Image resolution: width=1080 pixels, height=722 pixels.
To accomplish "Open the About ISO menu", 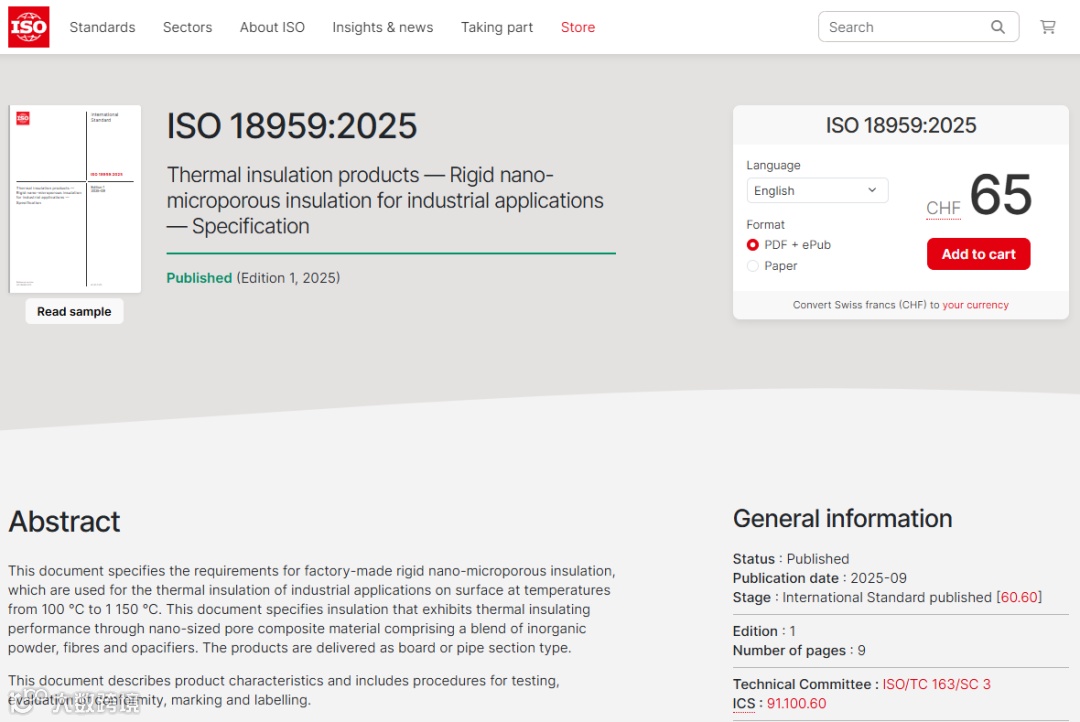I will tap(272, 27).
